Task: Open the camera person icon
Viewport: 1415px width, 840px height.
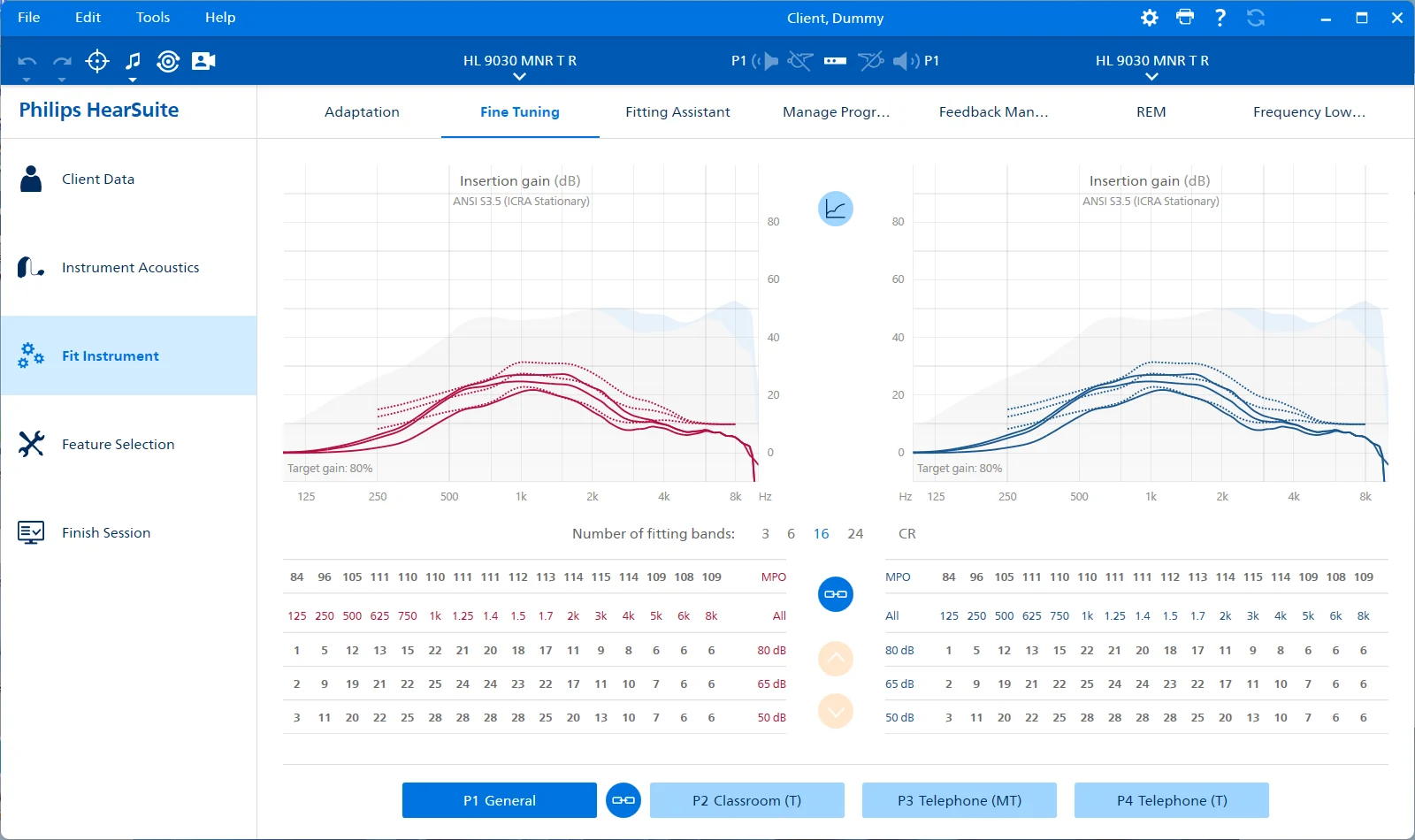Action: point(203,61)
